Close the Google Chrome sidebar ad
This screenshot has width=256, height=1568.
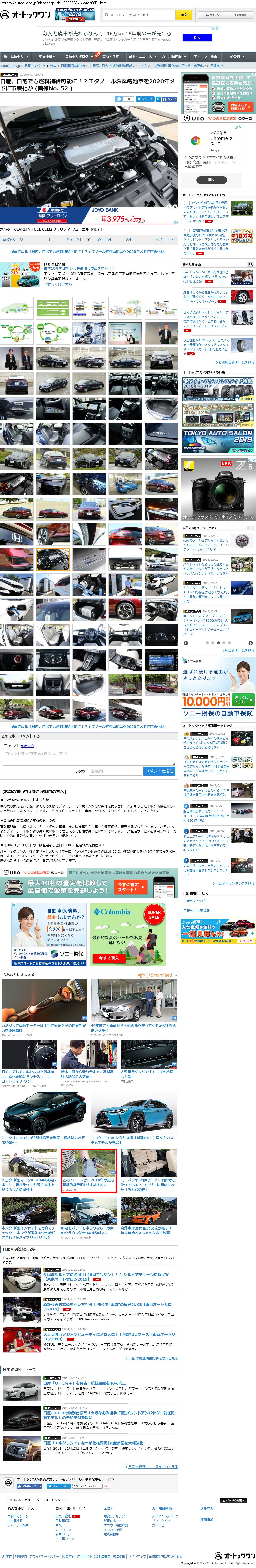pyautogui.click(x=240, y=127)
